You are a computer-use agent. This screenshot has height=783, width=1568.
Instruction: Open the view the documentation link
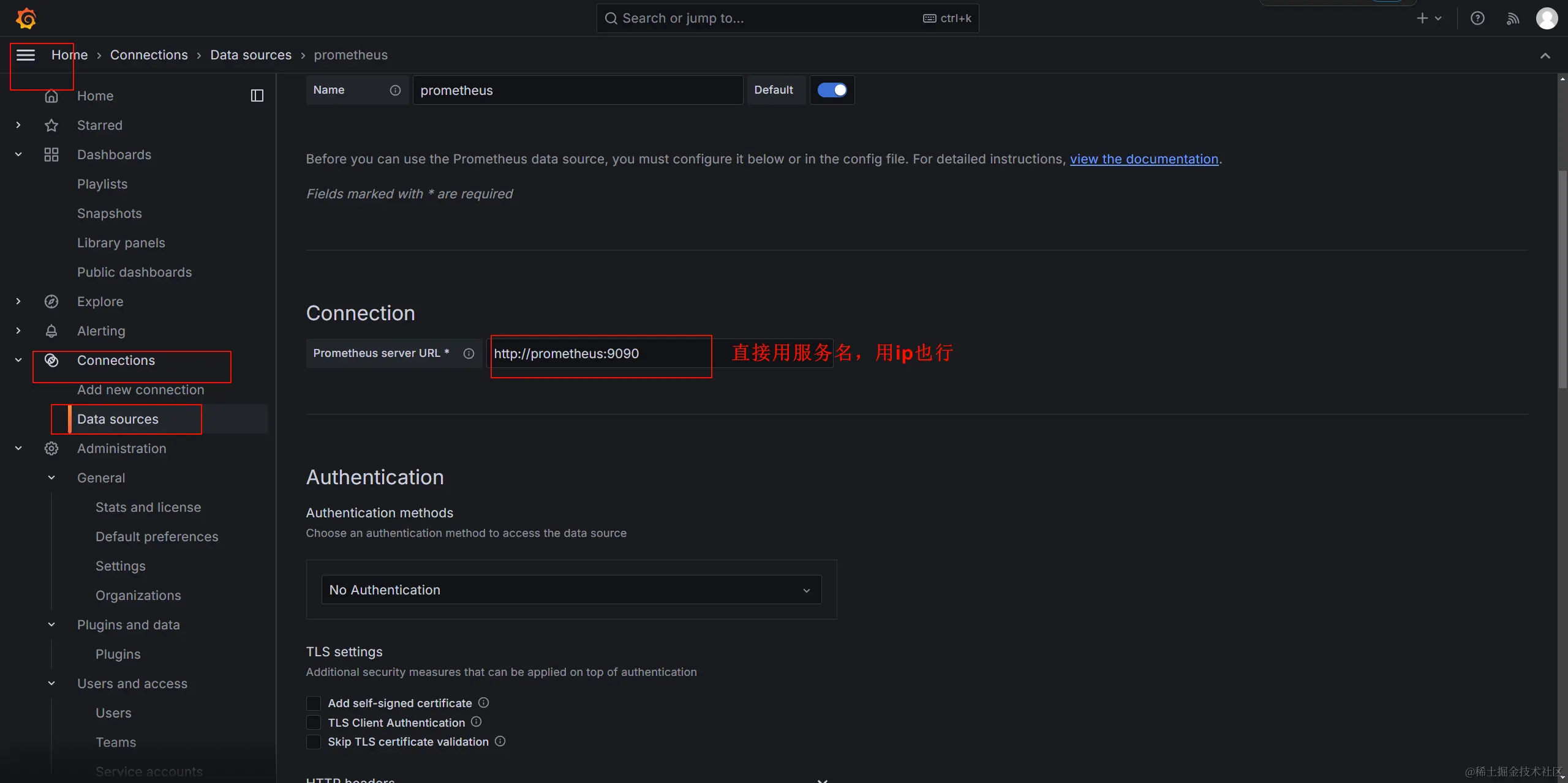tap(1144, 159)
